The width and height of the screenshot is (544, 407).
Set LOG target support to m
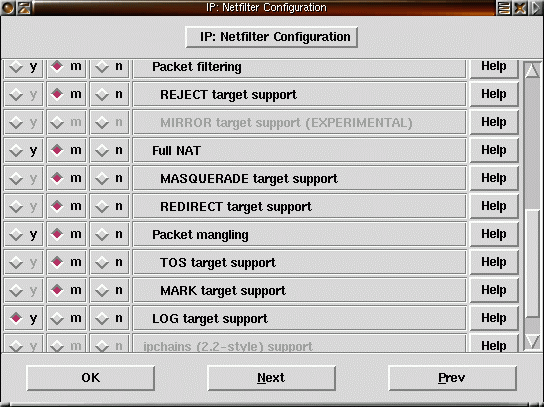pyautogui.click(x=67, y=318)
